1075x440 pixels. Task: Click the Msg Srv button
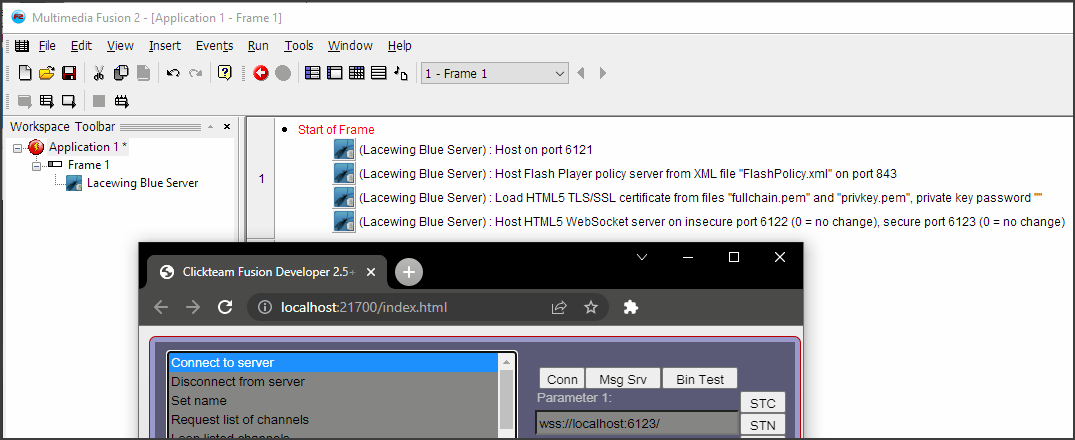pyautogui.click(x=623, y=379)
